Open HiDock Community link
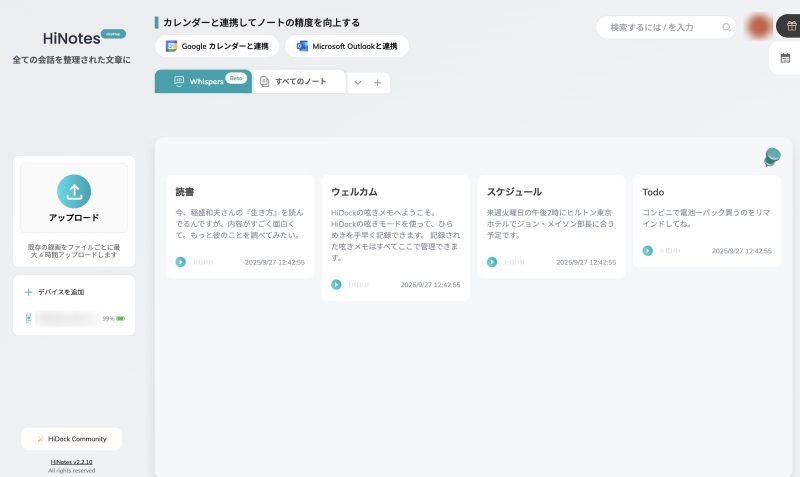 [71, 439]
